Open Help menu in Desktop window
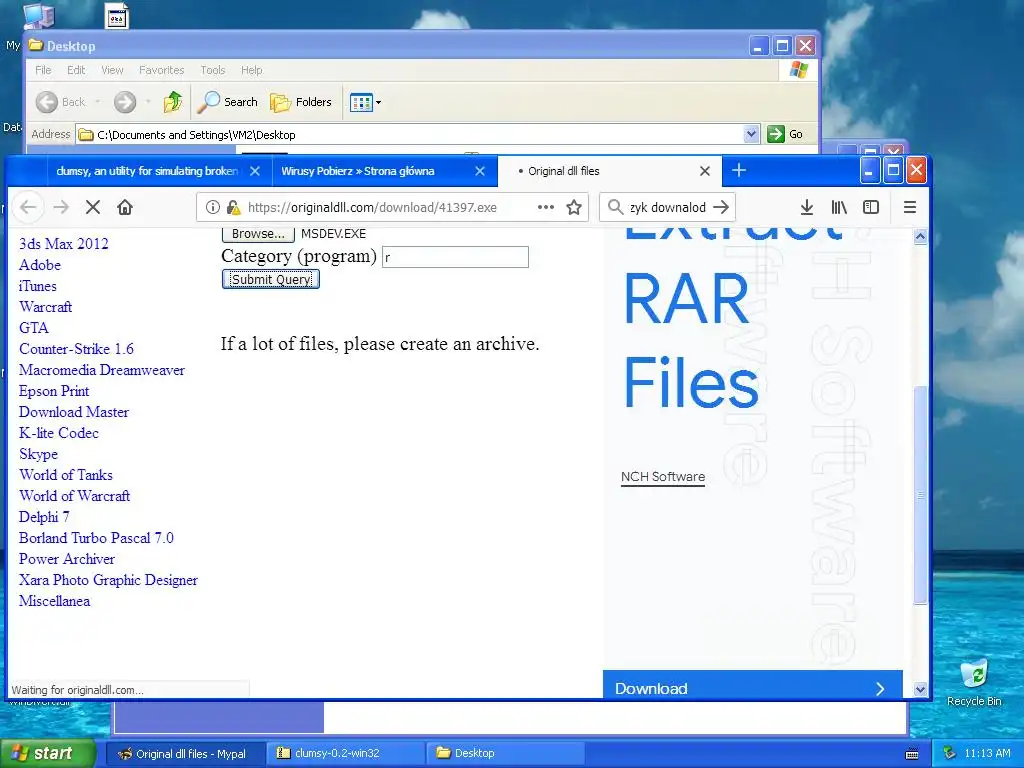This screenshot has height=768, width=1024. coord(251,70)
